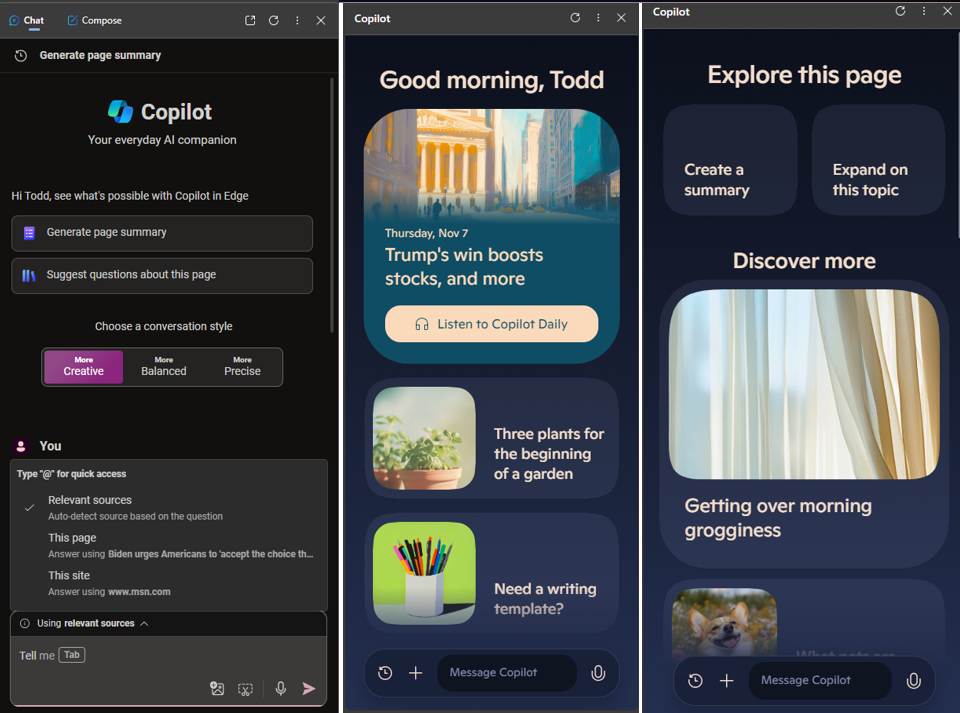Image resolution: width=960 pixels, height=713 pixels.
Task: Switch to the Compose tab
Action: click(94, 20)
